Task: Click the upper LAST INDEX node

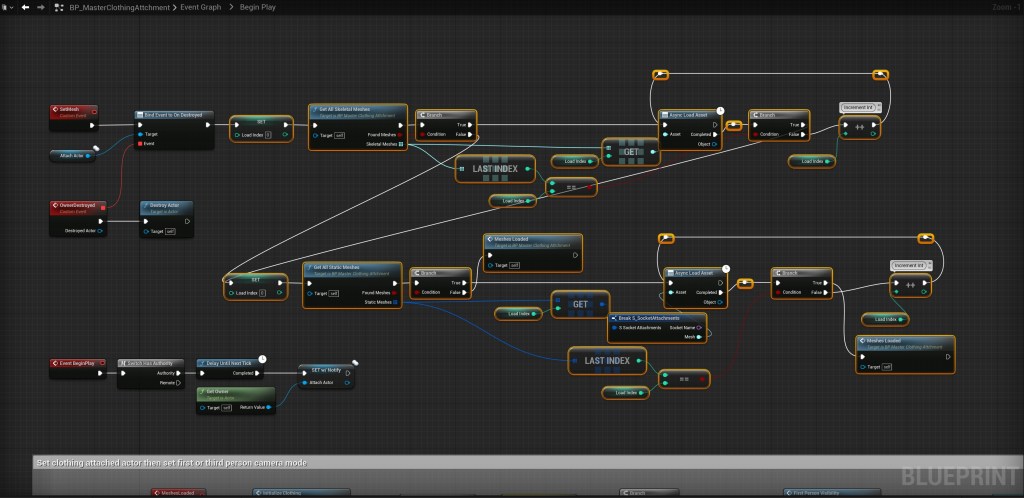Action: pyautogui.click(x=495, y=168)
